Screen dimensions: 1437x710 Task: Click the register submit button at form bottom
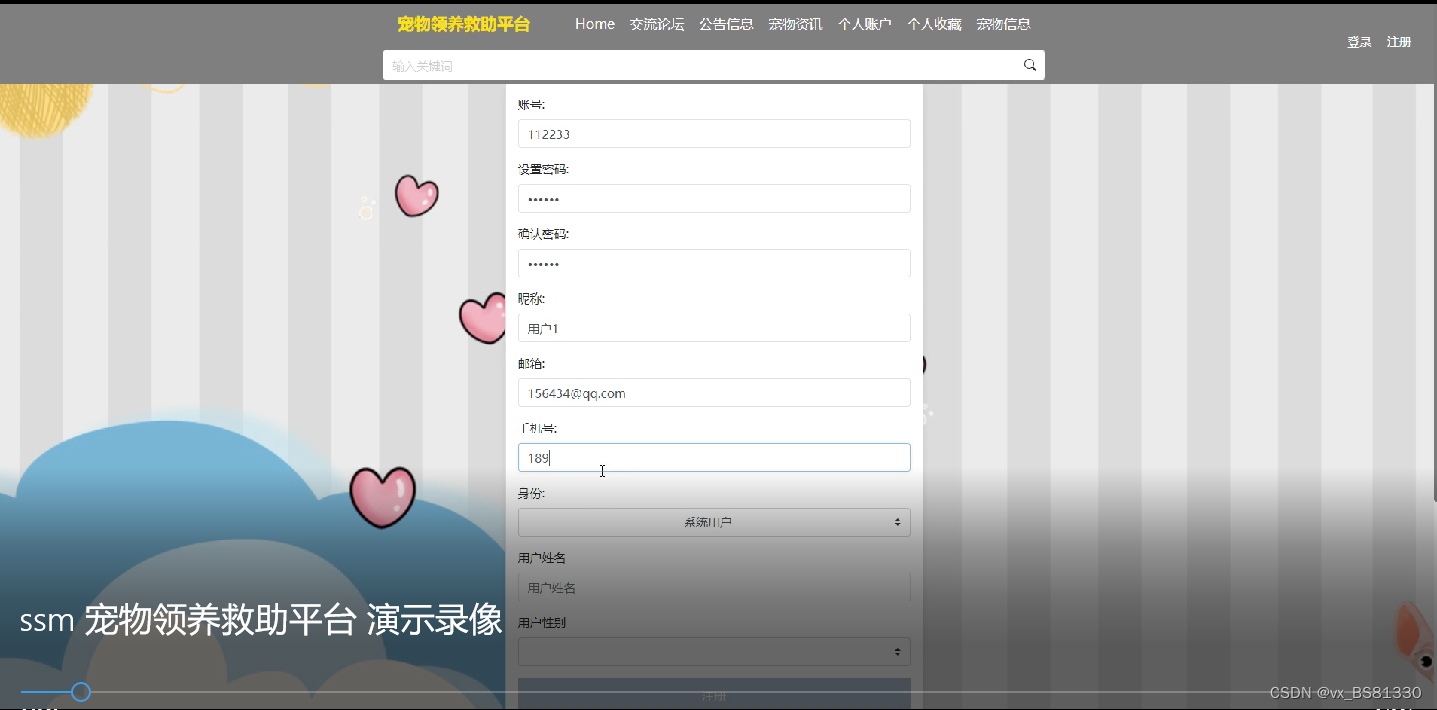click(x=714, y=694)
